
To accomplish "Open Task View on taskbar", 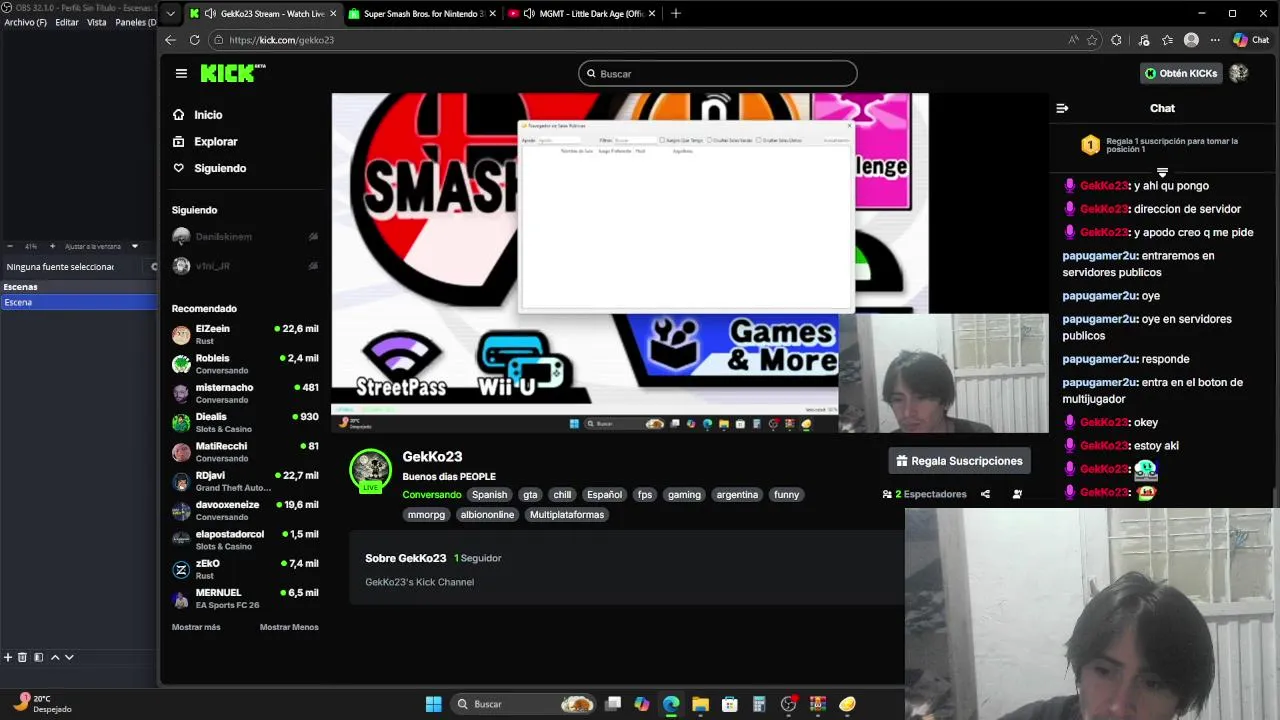I will point(613,704).
